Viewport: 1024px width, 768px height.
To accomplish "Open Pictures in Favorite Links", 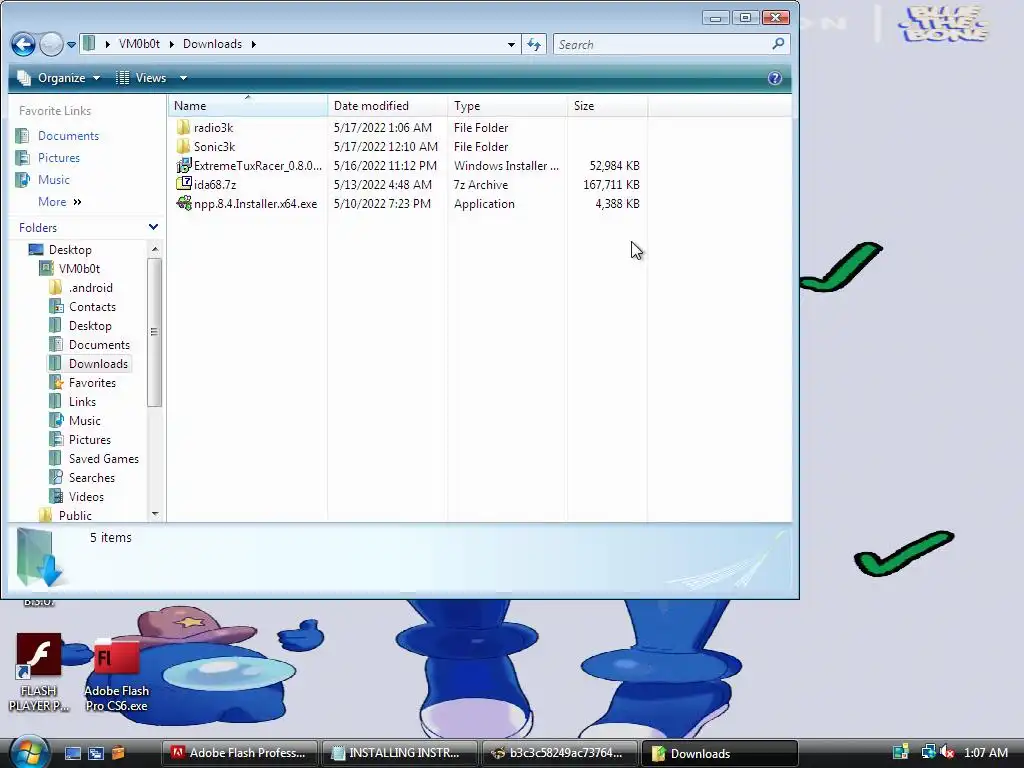I will tap(59, 157).
